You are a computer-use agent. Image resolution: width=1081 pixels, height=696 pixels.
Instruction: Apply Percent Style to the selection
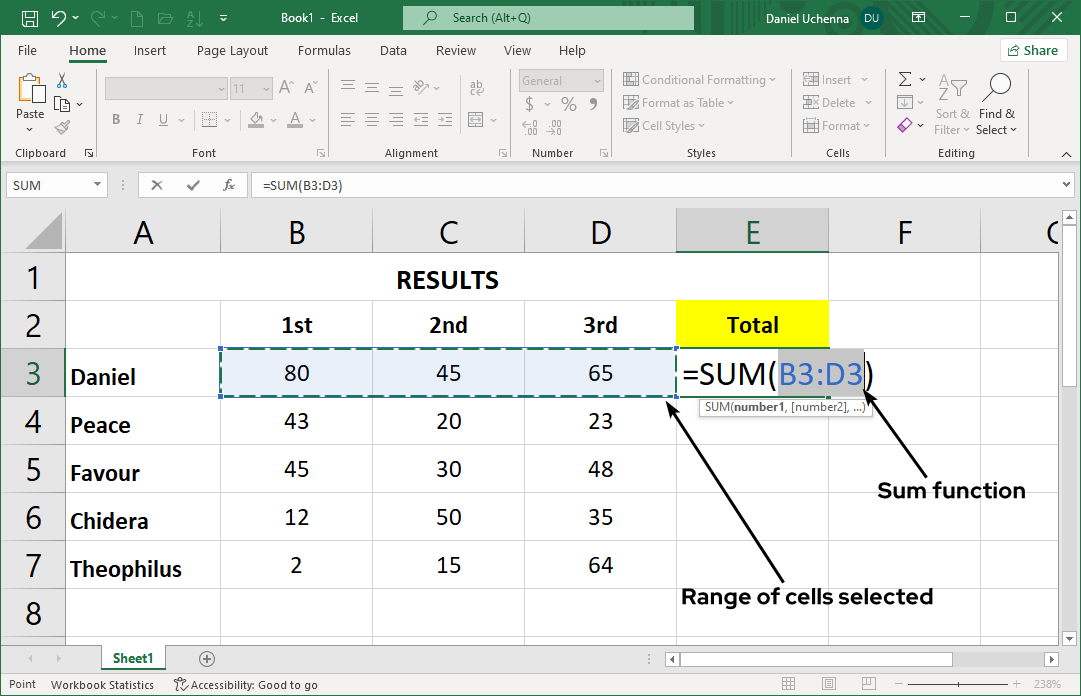(x=567, y=103)
